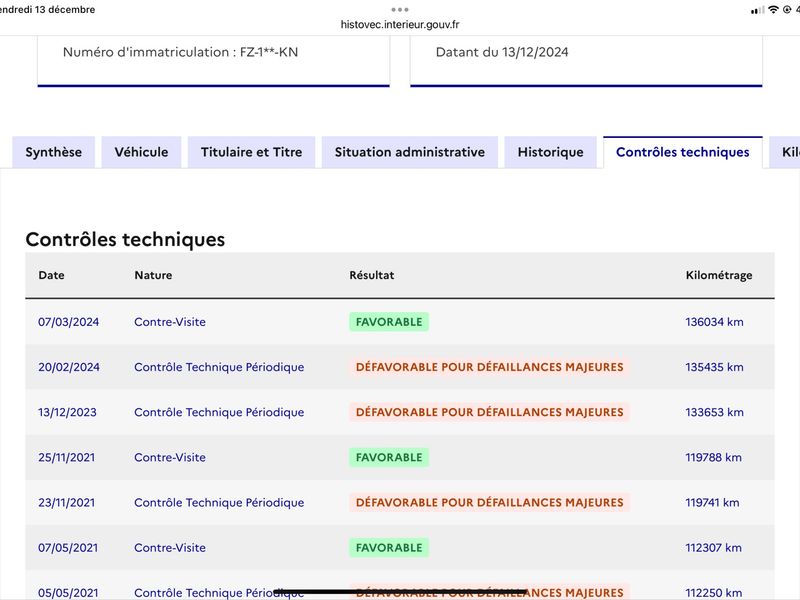Select the Contrôles techniques tab
This screenshot has width=800, height=600.
683,152
